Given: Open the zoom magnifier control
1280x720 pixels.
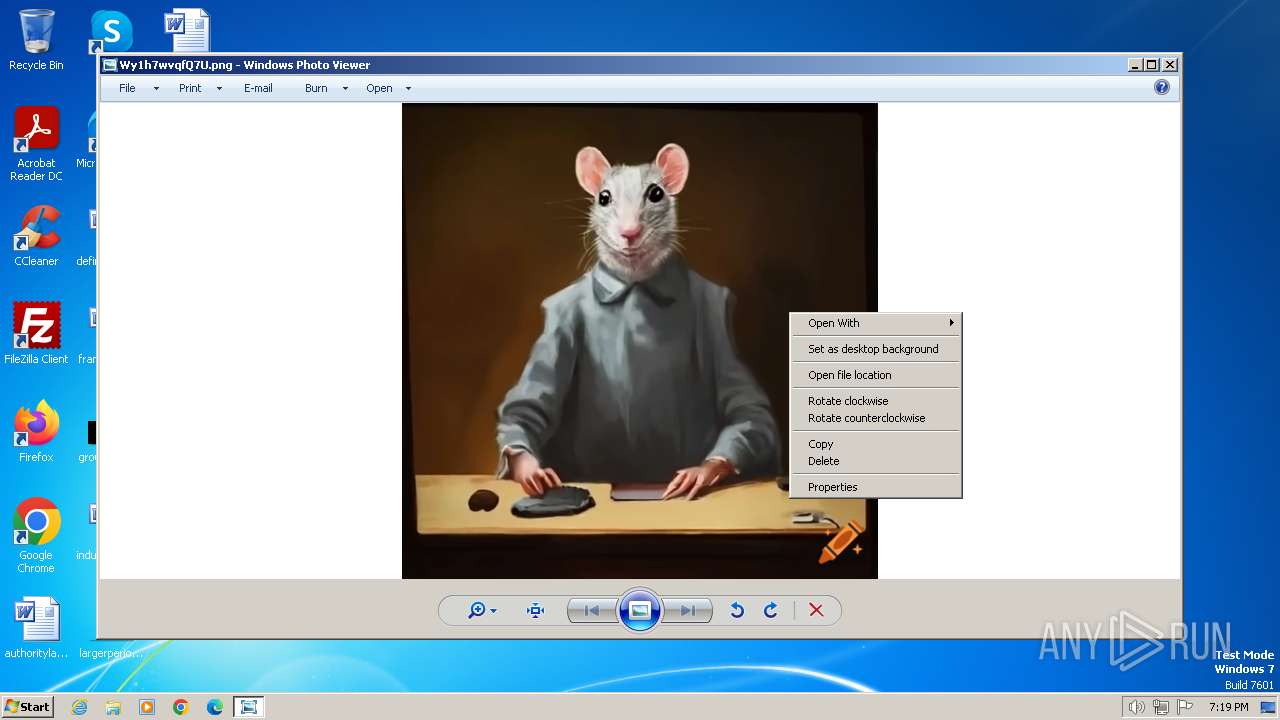Looking at the screenshot, I should click(477, 610).
